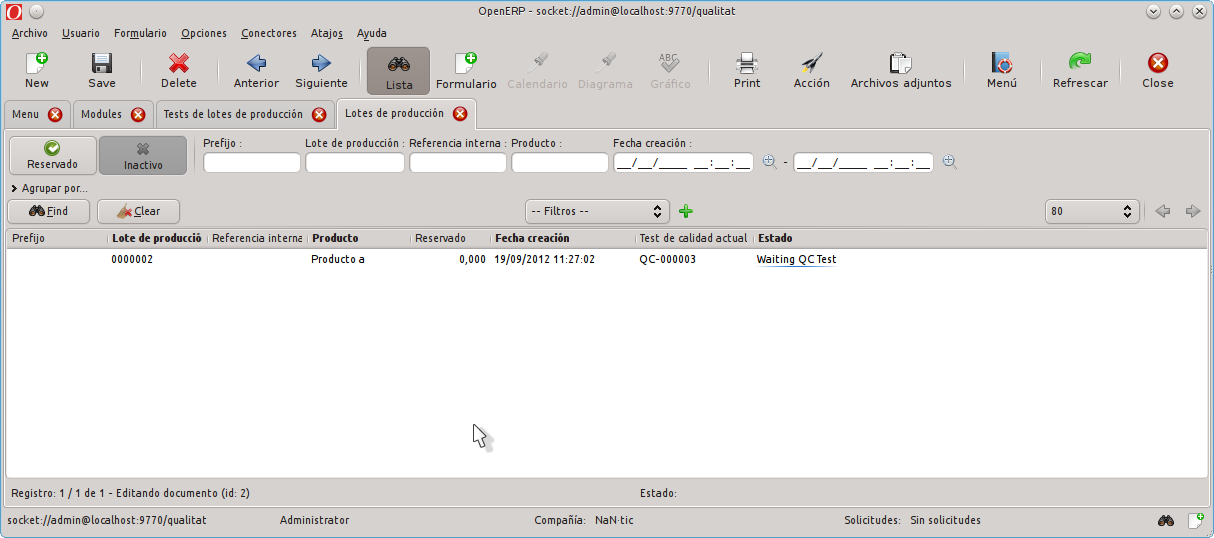Switch to Formulario view
The width and height of the screenshot is (1214, 538).
466,71
